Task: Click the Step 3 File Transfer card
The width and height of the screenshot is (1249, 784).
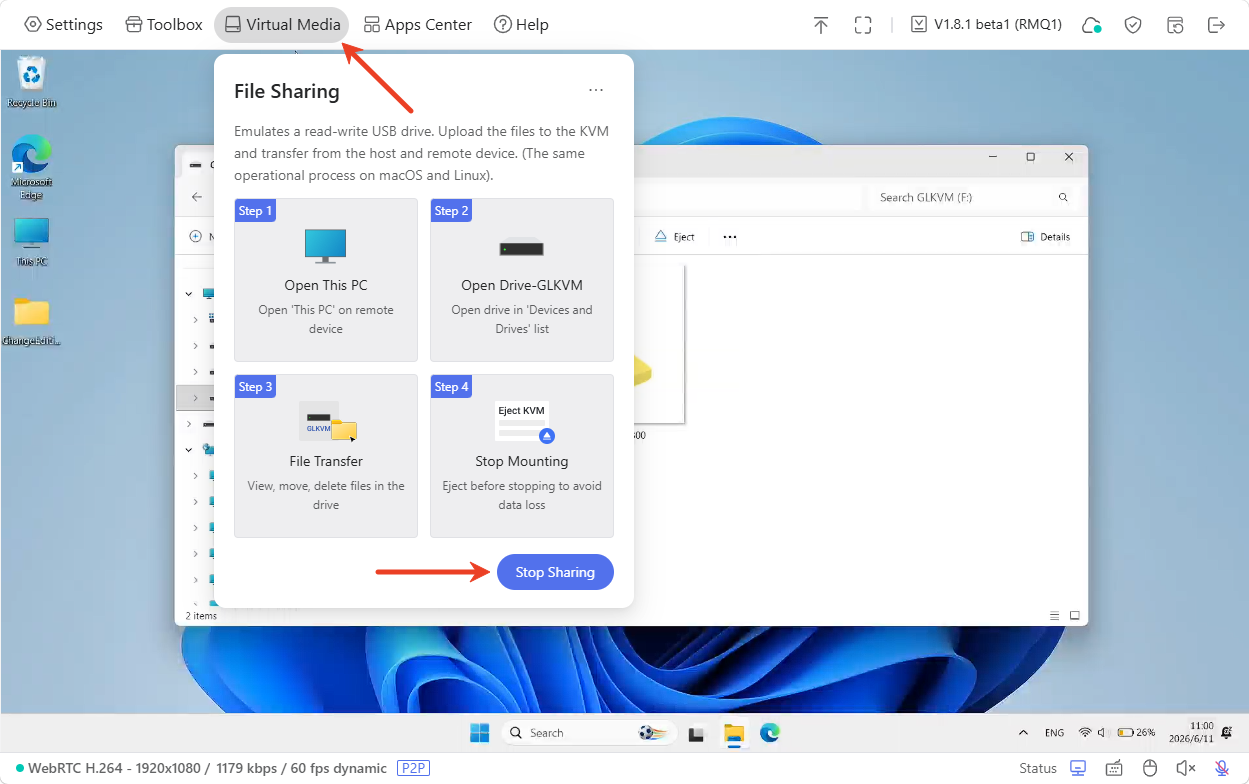Action: (x=326, y=456)
